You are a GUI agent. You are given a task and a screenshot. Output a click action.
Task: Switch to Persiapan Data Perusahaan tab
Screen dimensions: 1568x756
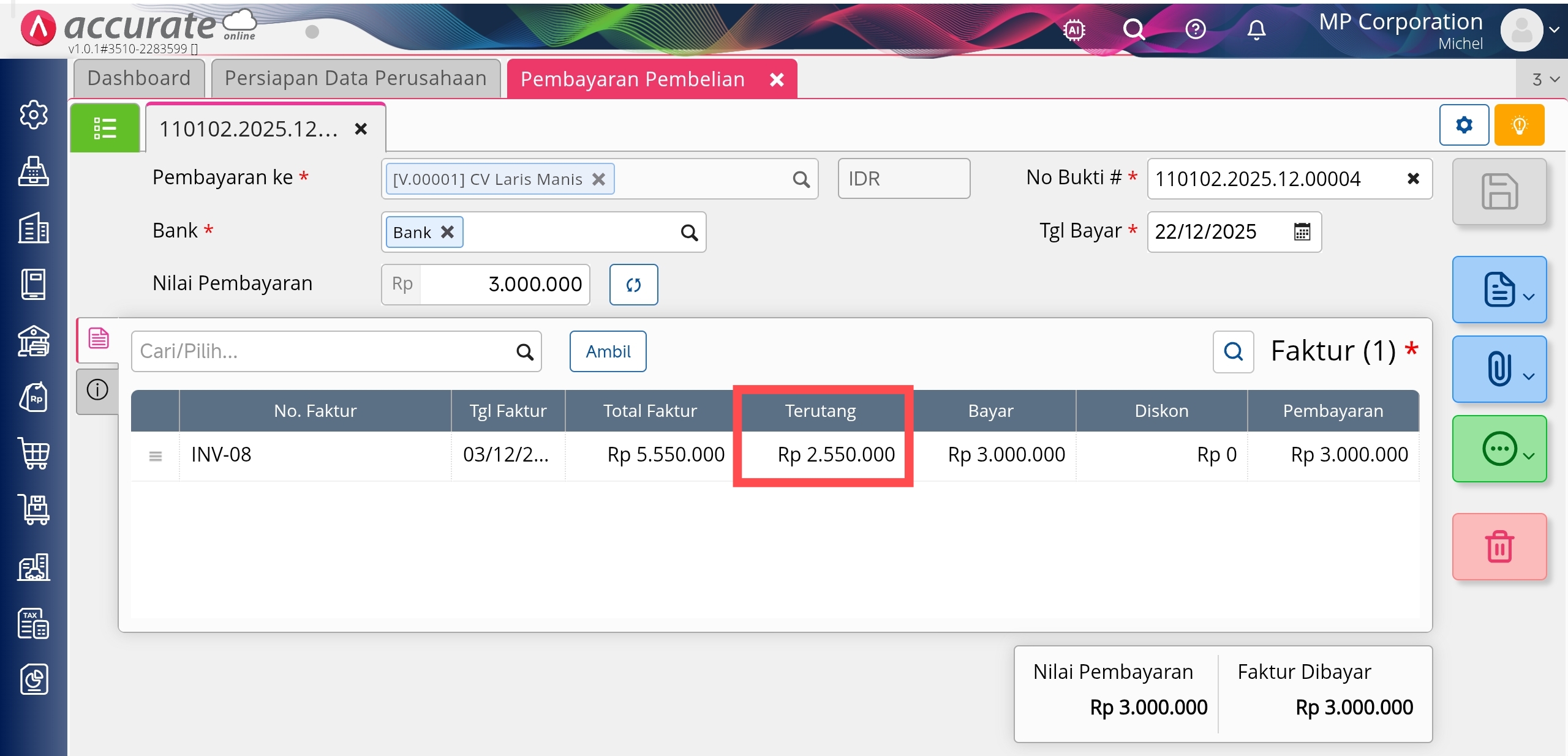[x=355, y=78]
